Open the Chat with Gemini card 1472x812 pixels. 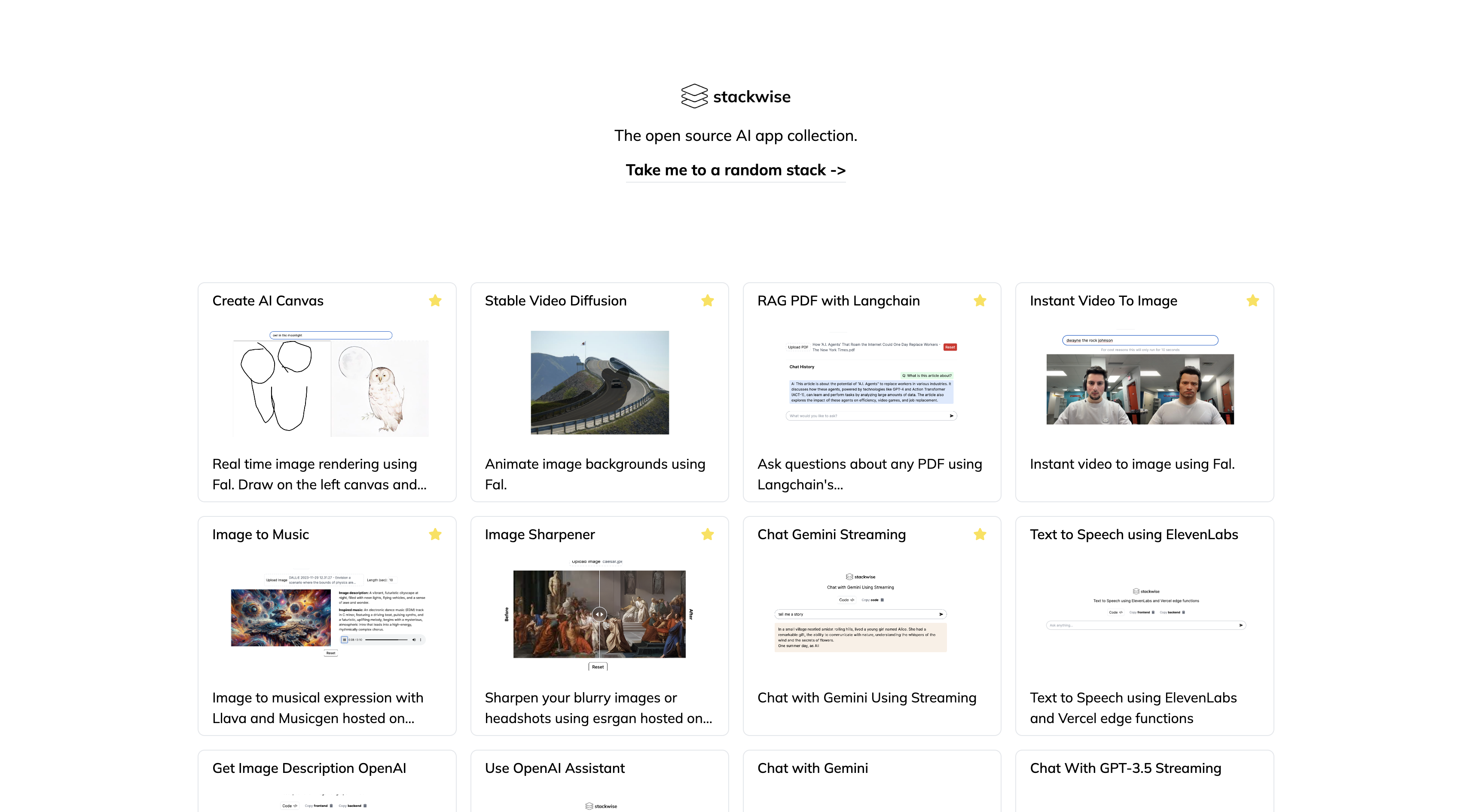[x=812, y=768]
